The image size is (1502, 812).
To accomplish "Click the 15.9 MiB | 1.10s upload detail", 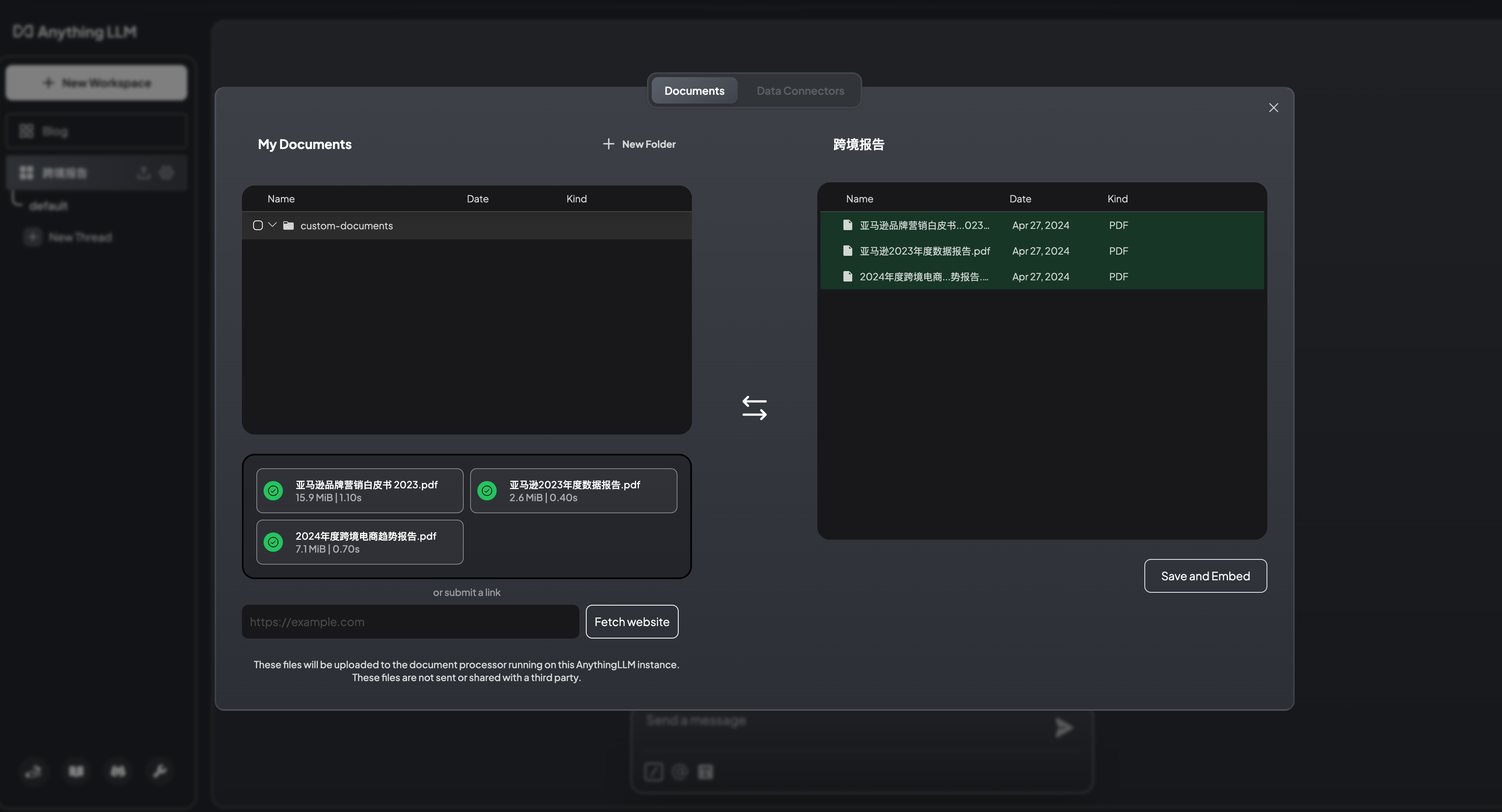I will [328, 497].
